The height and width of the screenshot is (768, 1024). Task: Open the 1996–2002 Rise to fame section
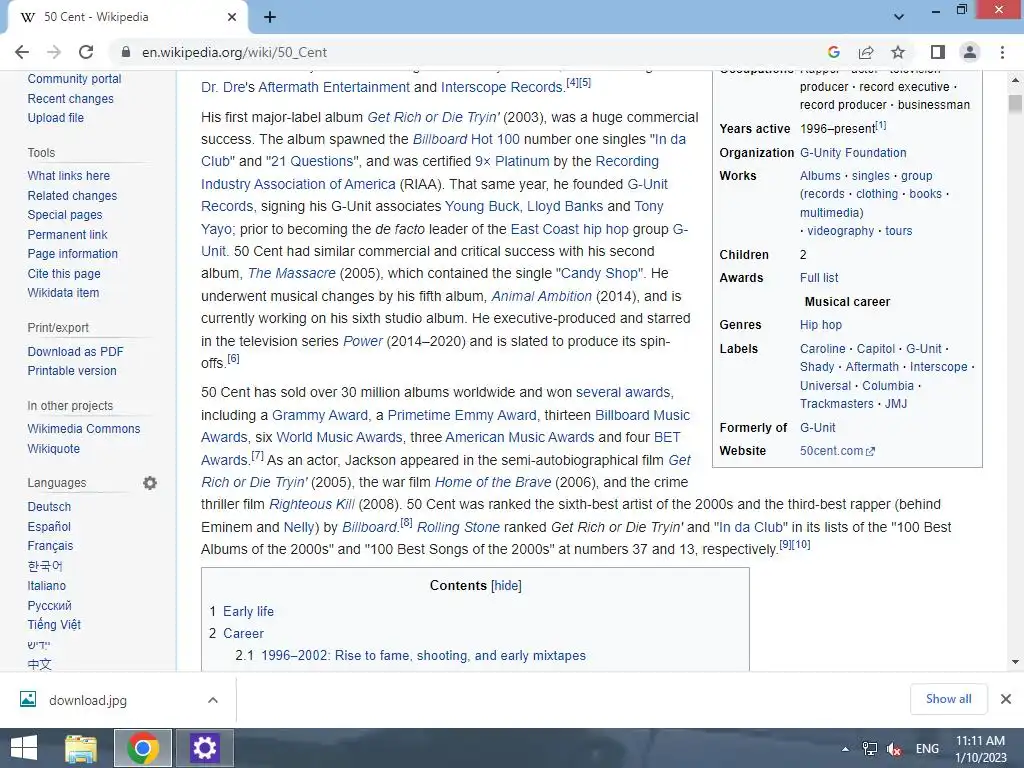423,656
